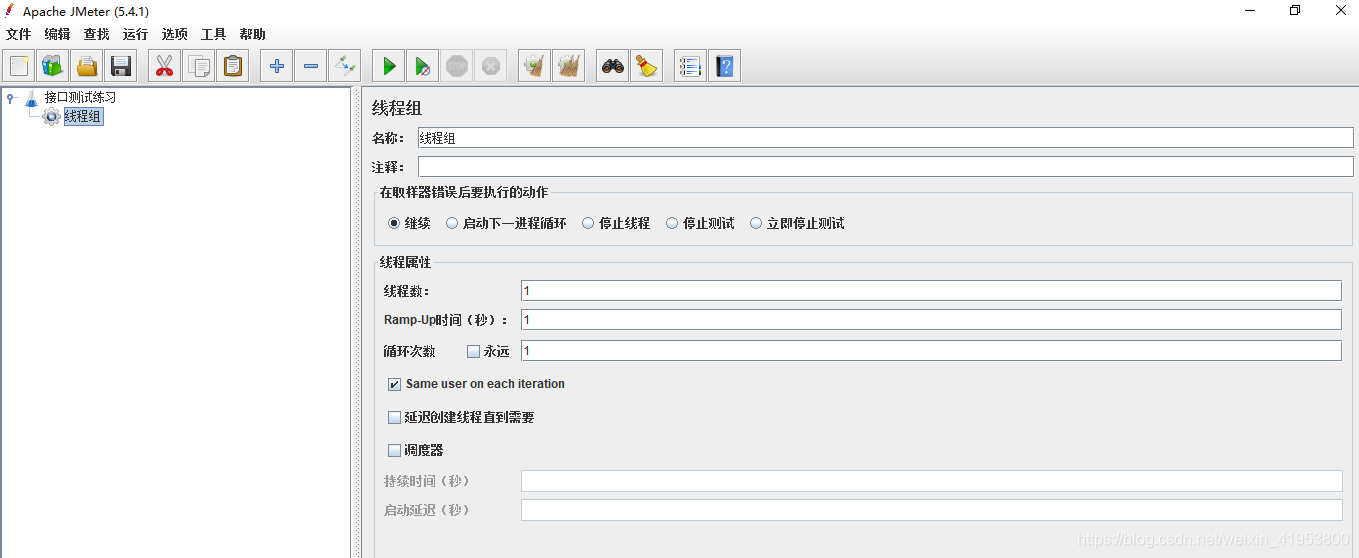Toggle enable/disable of selected element
The width and height of the screenshot is (1359, 558).
345,66
